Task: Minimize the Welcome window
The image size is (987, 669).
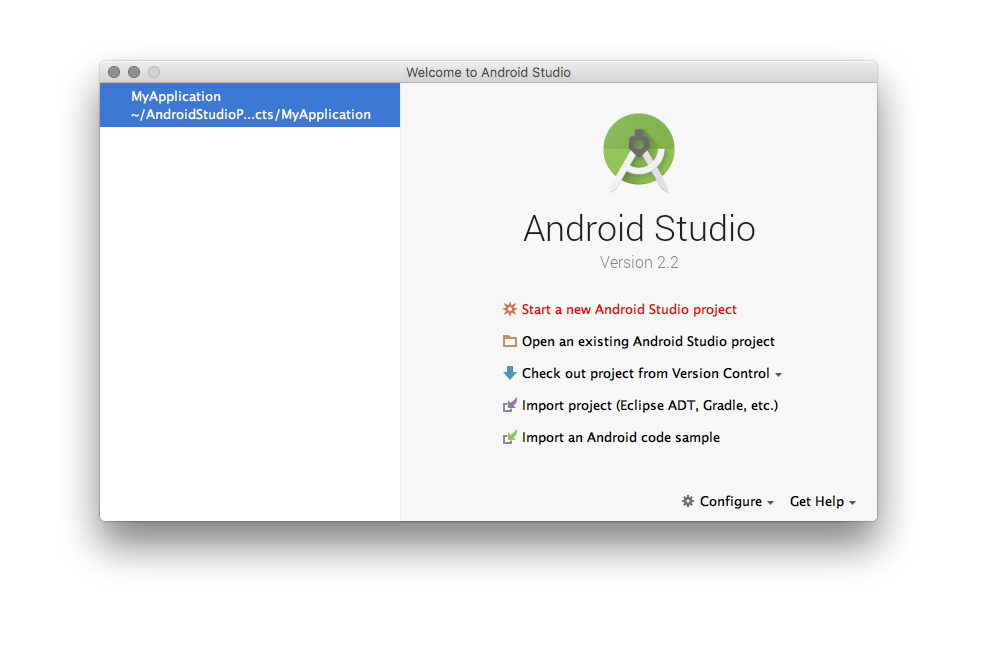Action: pos(134,72)
